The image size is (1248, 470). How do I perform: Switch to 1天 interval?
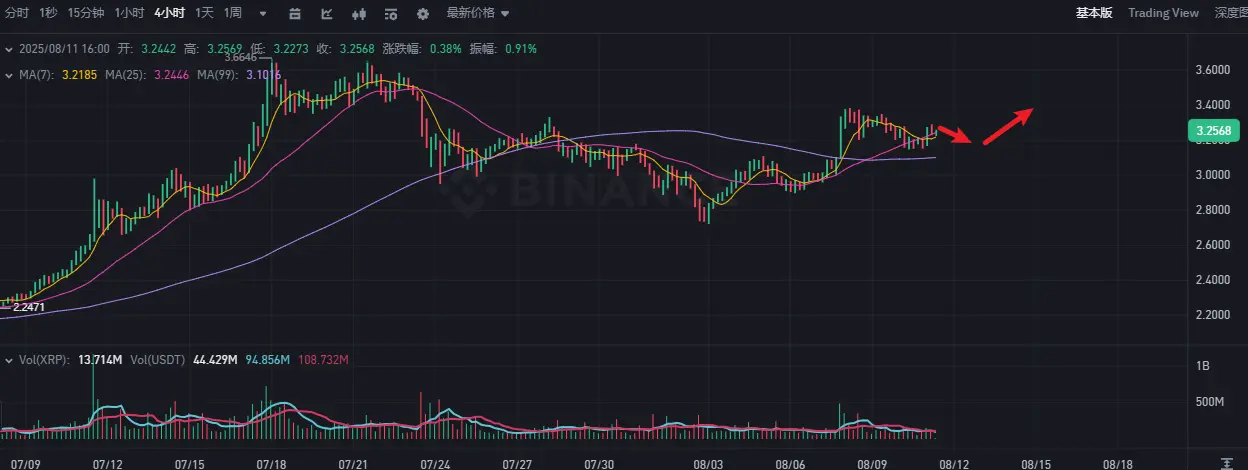[x=204, y=13]
